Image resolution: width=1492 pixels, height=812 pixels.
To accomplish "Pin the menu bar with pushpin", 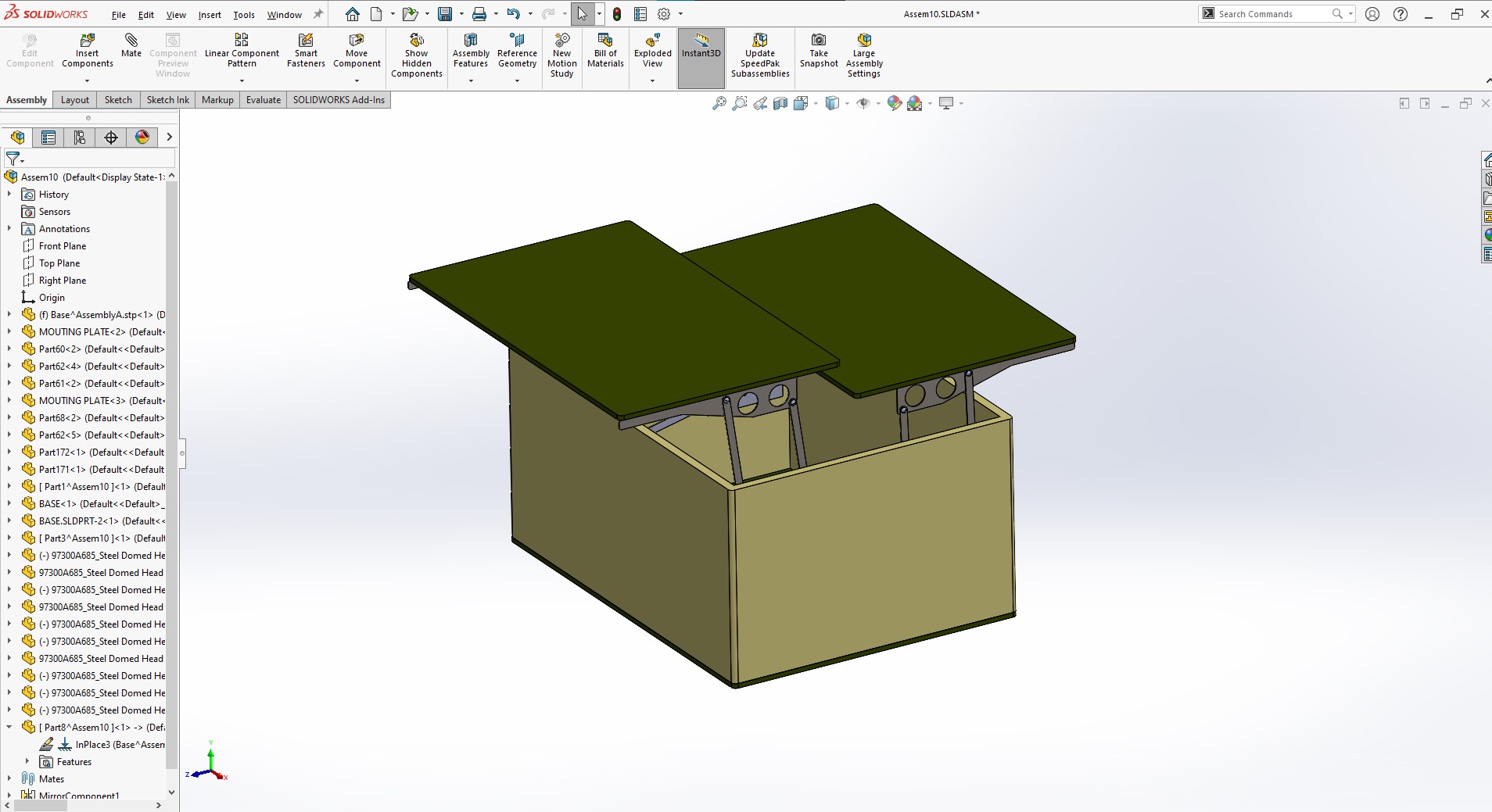I will tap(318, 14).
